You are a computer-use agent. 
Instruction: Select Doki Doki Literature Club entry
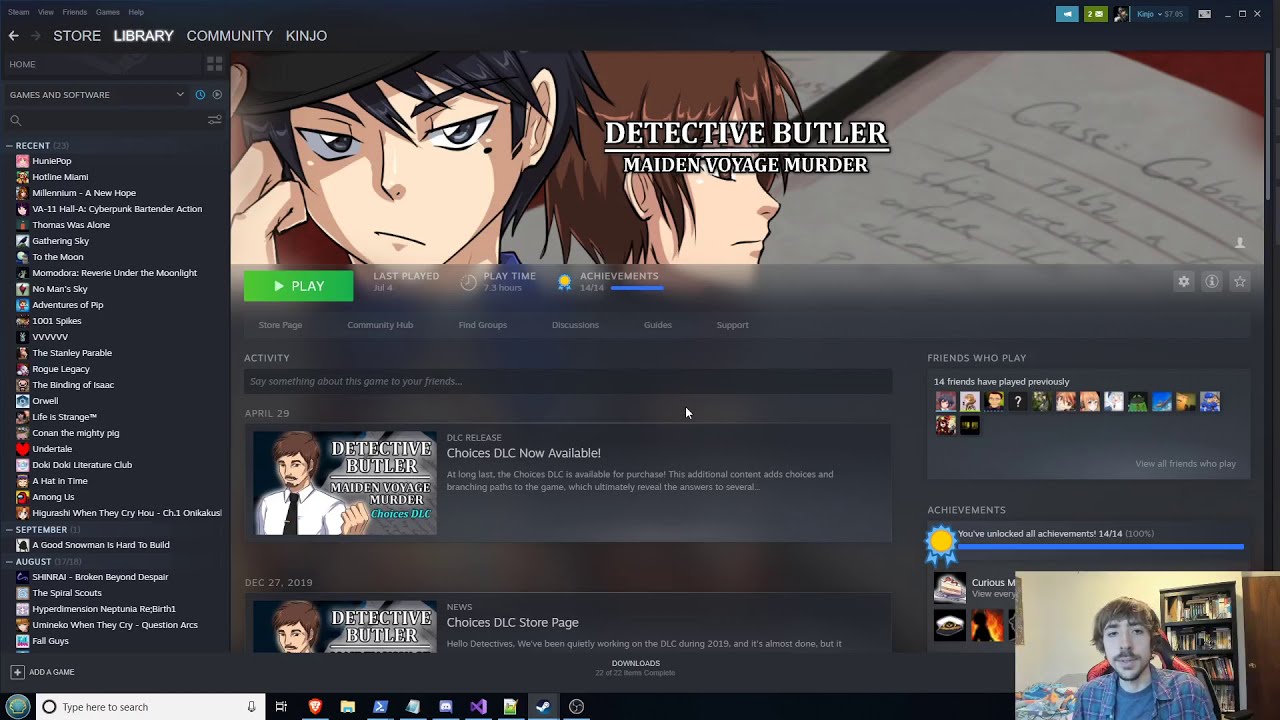[82, 465]
